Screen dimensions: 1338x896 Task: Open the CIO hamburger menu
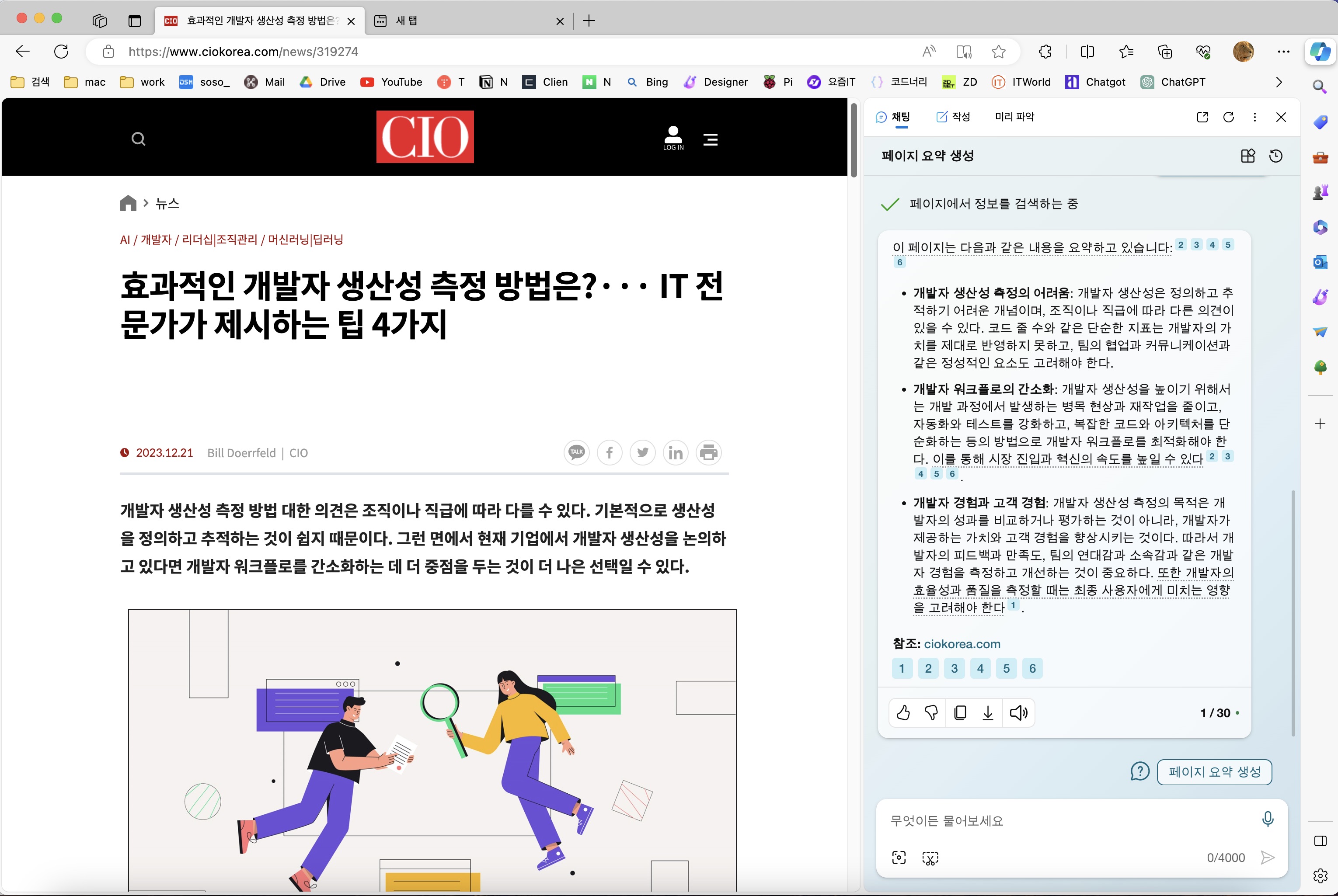coord(711,139)
